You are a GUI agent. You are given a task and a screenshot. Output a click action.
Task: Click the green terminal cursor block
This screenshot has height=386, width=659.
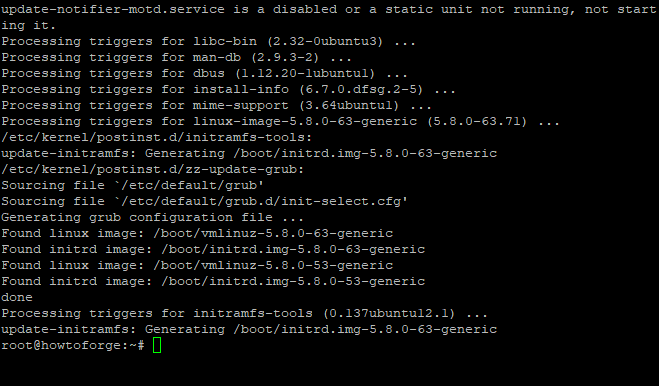[x=157, y=345]
